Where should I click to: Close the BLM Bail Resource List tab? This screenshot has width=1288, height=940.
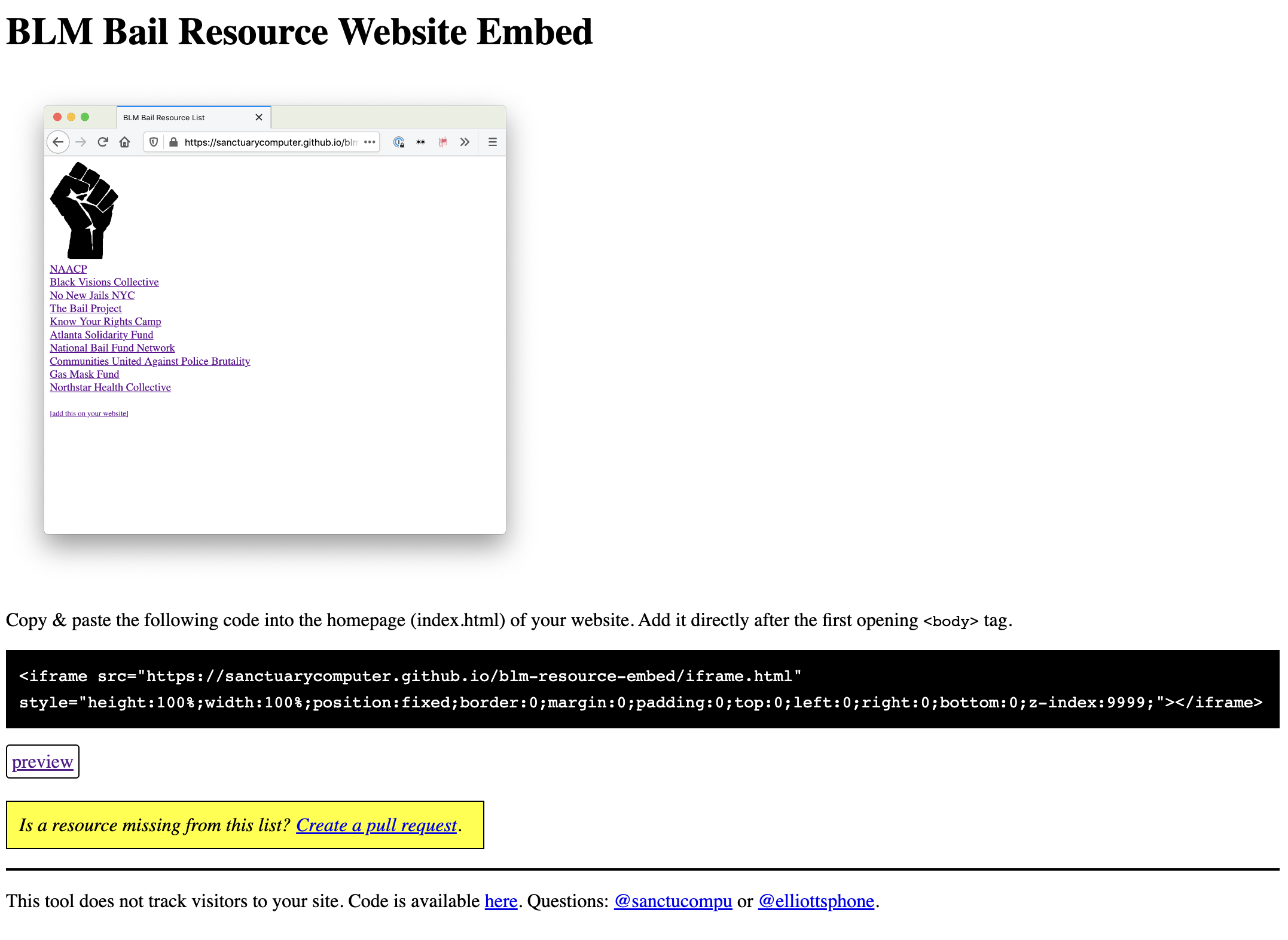[259, 118]
